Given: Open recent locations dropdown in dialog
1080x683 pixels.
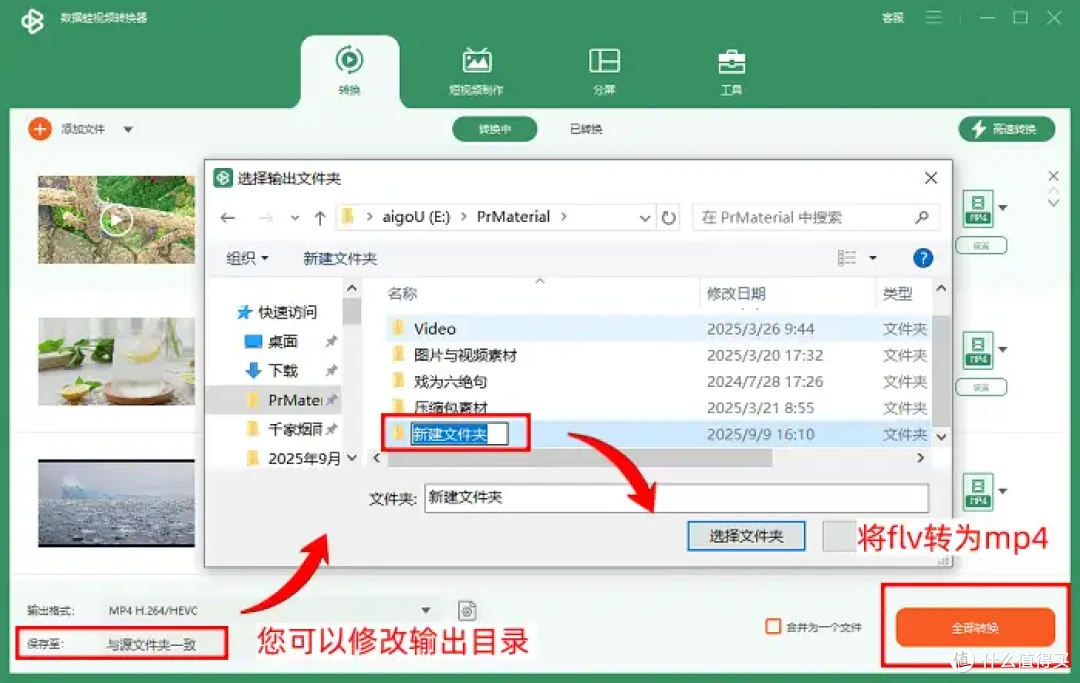Looking at the screenshot, I should tap(295, 218).
